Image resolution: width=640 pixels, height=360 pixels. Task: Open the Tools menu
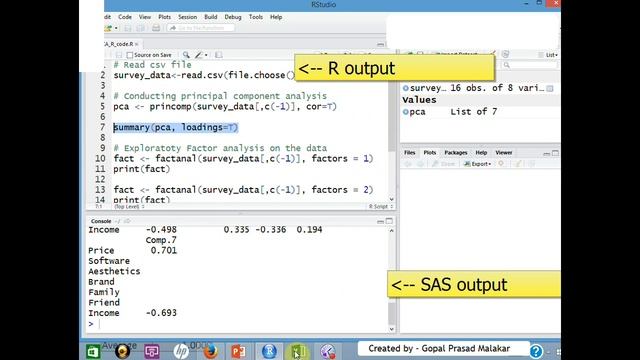[x=256, y=17]
